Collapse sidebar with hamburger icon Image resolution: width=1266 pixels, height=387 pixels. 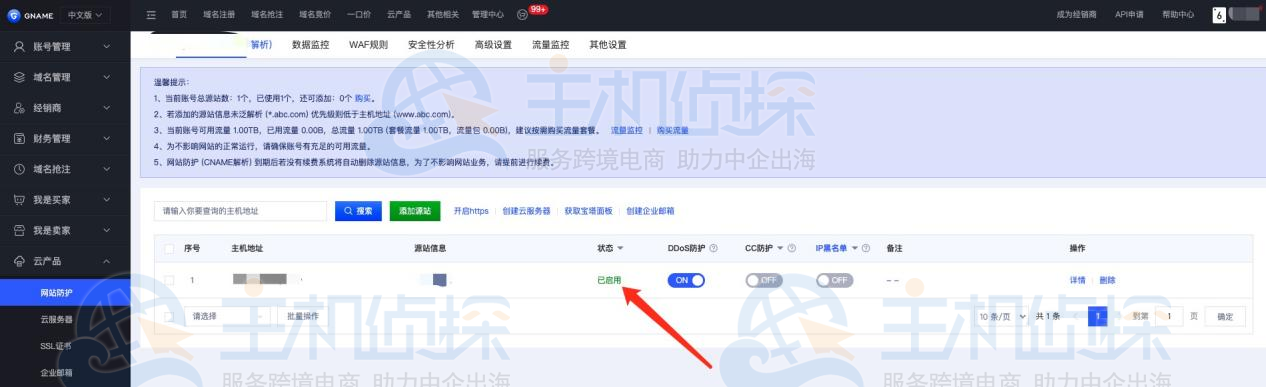click(x=151, y=14)
